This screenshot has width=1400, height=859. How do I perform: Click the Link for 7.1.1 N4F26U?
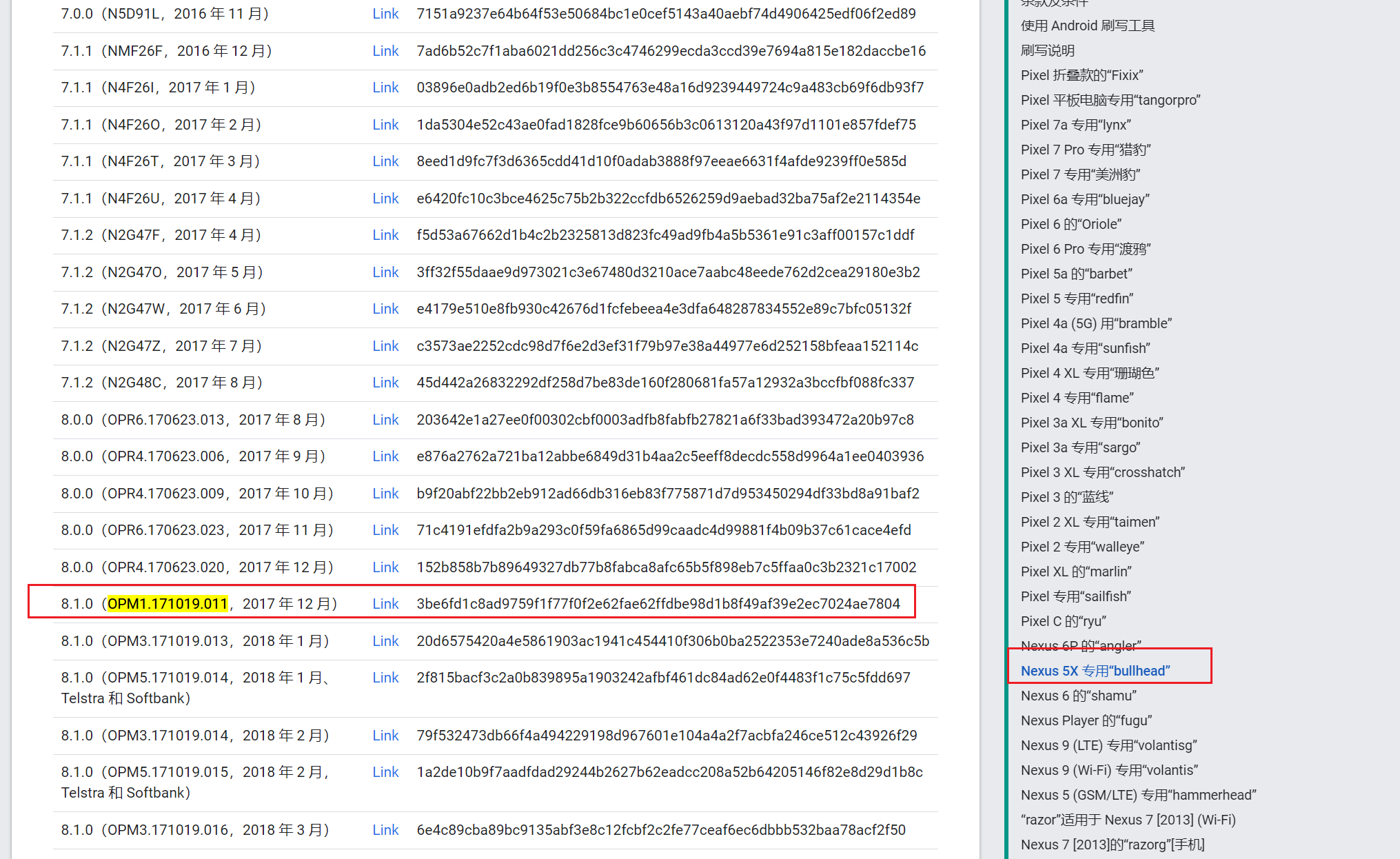(385, 199)
